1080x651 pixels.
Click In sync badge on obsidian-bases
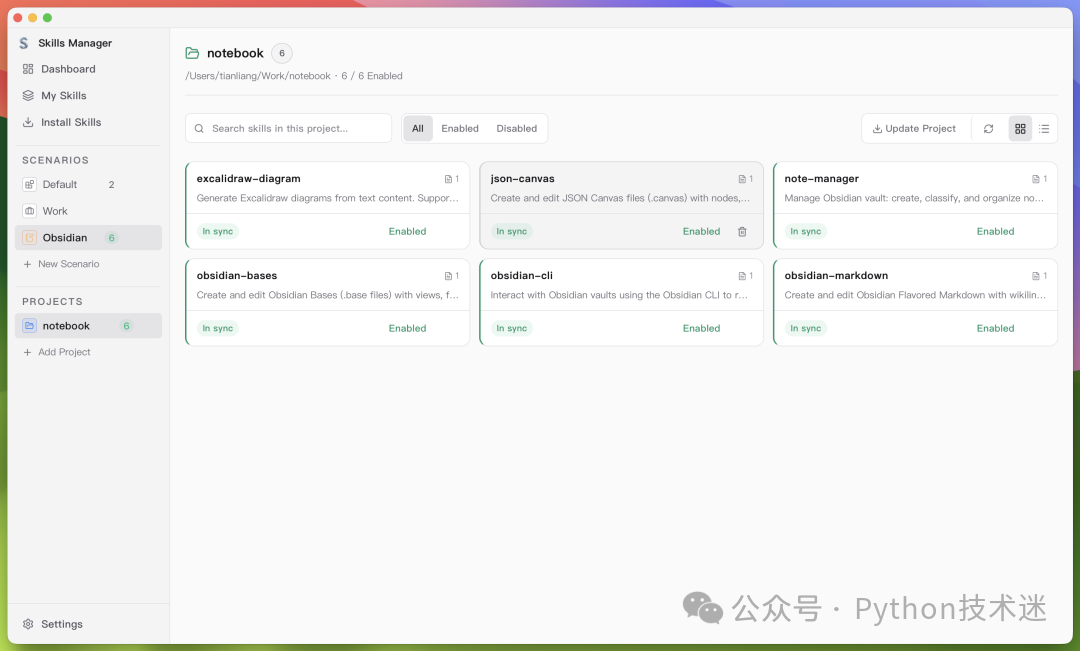(218, 329)
